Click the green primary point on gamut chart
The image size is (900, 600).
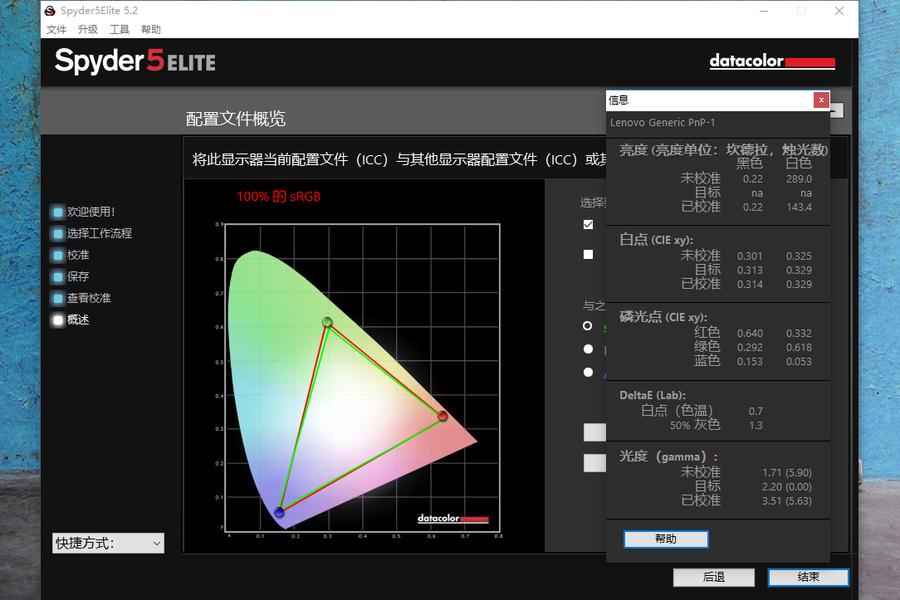click(327, 322)
